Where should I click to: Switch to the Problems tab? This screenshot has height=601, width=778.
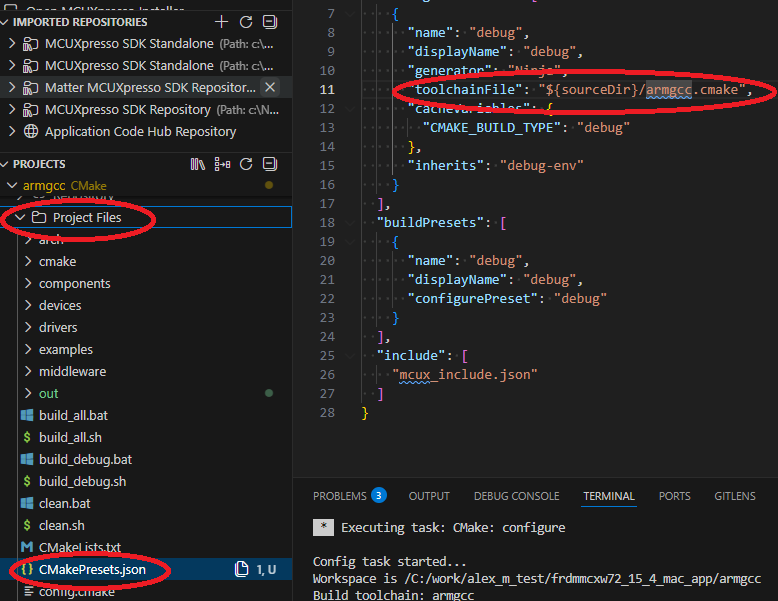339,496
